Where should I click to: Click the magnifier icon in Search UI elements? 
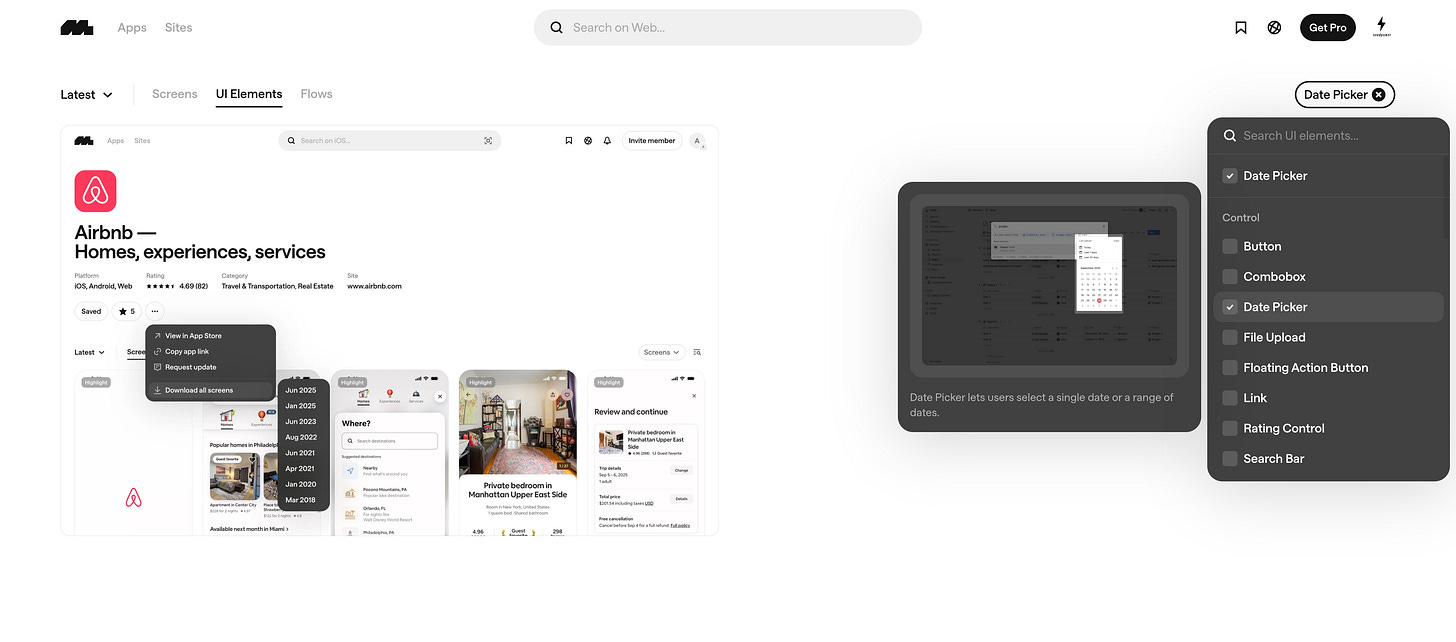coord(1230,136)
